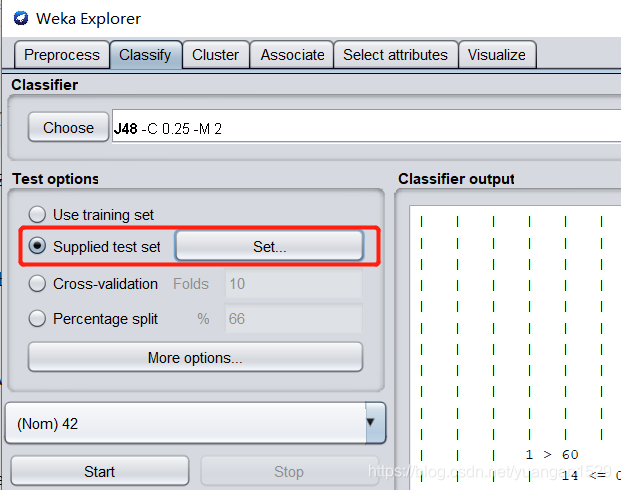Go to the Associate tab
This screenshot has height=490, width=621.
[x=292, y=55]
